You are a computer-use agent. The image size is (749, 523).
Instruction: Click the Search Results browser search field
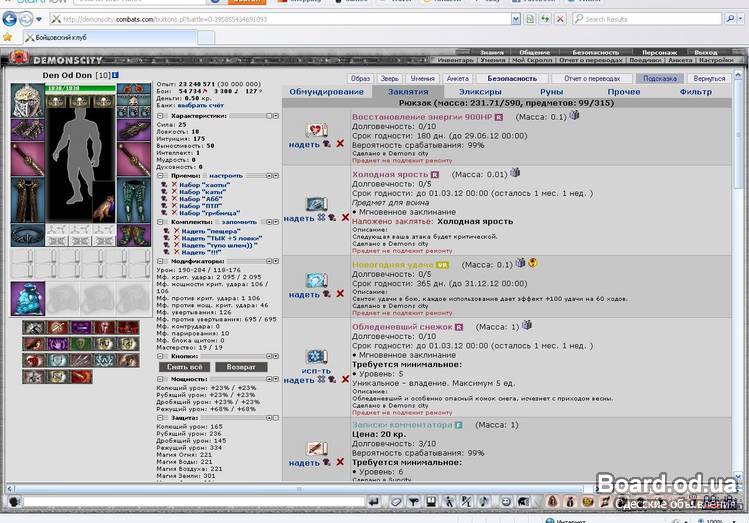pyautogui.click(x=648, y=19)
